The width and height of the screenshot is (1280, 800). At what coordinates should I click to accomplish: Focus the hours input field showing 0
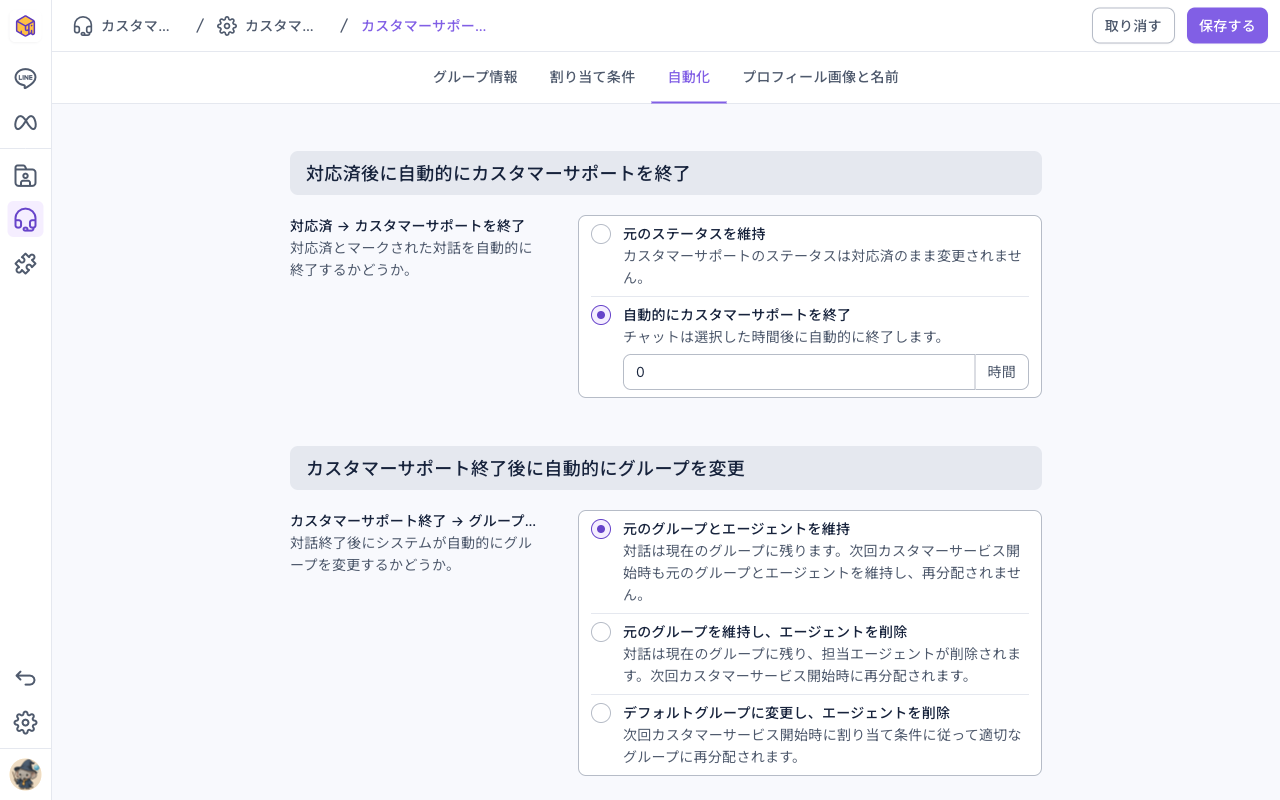point(799,372)
